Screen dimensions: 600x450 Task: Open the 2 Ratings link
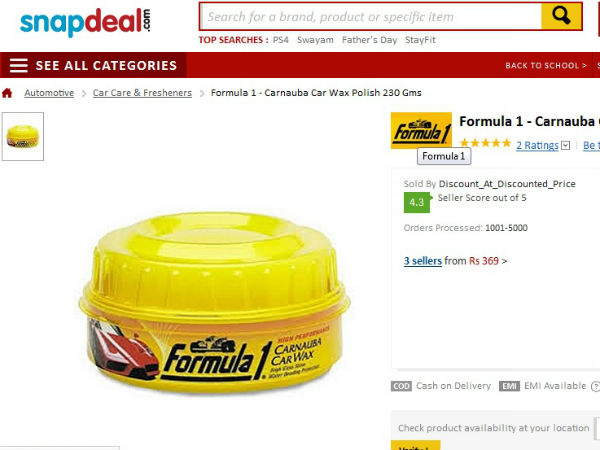[537, 145]
